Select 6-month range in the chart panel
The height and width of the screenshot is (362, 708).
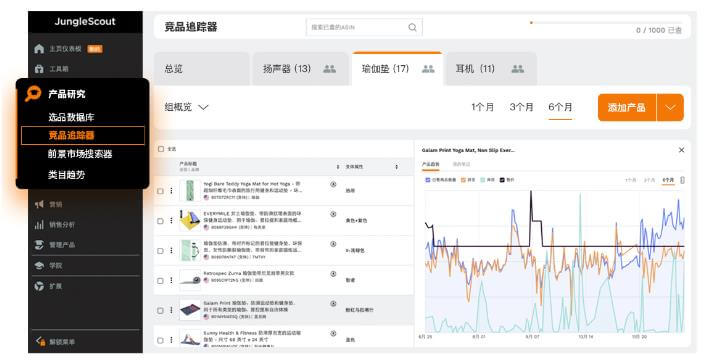tap(668, 180)
